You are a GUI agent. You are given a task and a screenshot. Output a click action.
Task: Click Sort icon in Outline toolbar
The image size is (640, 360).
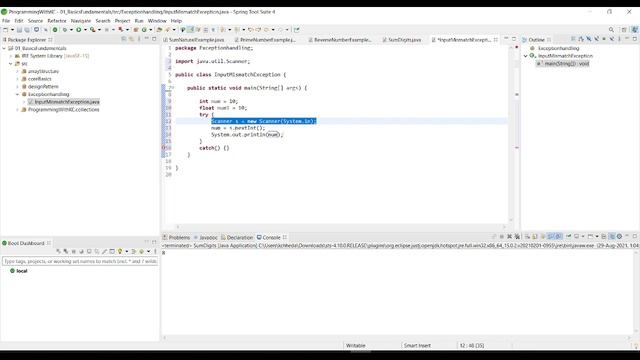coord(581,39)
